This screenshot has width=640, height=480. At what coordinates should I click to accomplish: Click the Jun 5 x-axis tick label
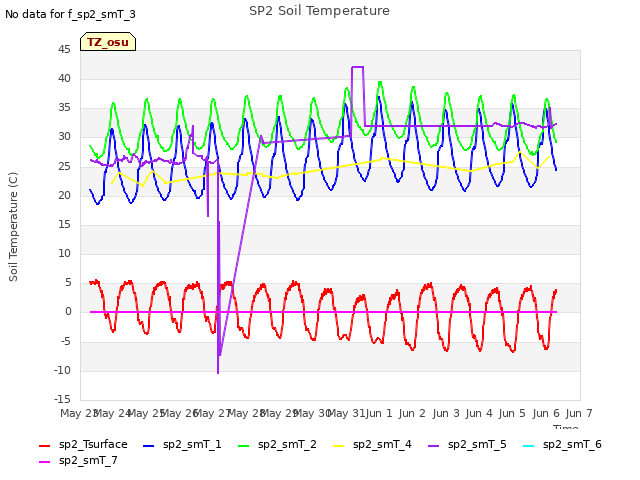512,413
